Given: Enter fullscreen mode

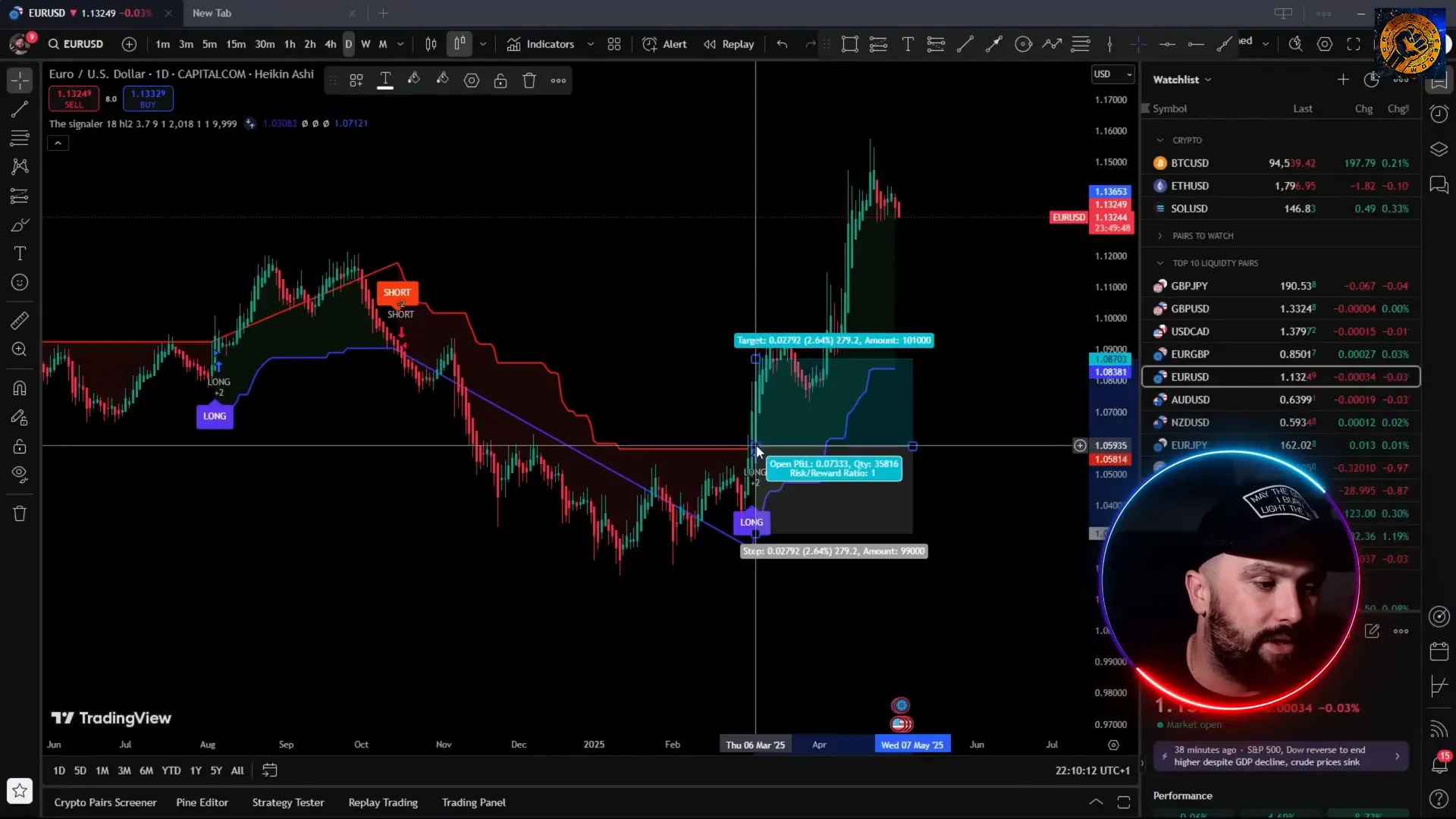Looking at the screenshot, I should click(x=1354, y=44).
